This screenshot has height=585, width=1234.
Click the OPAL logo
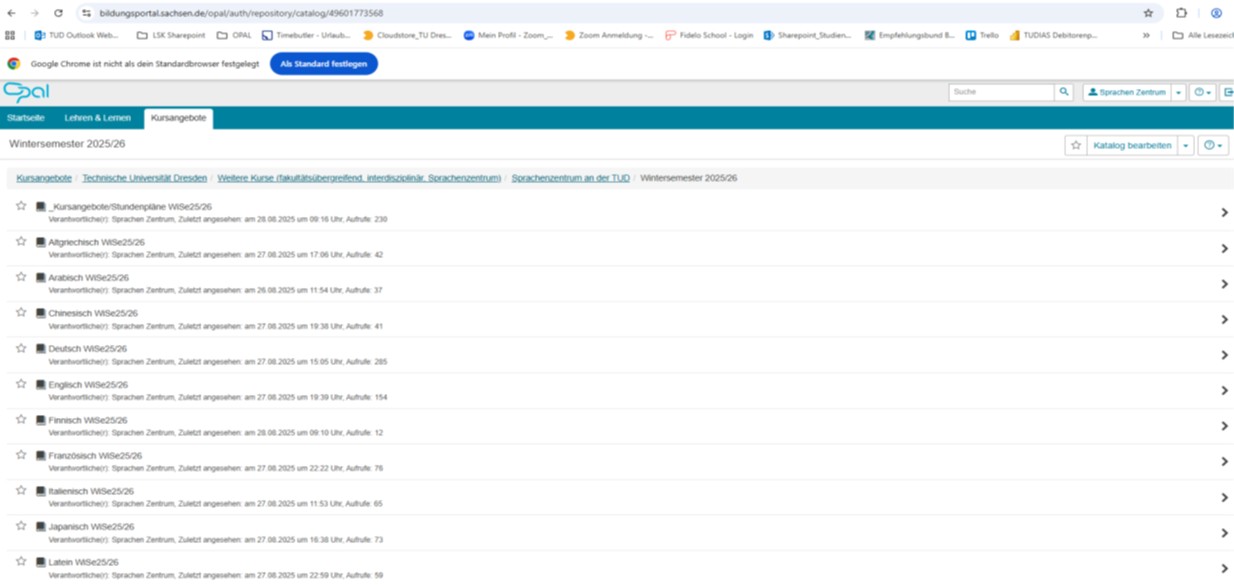click(25, 92)
